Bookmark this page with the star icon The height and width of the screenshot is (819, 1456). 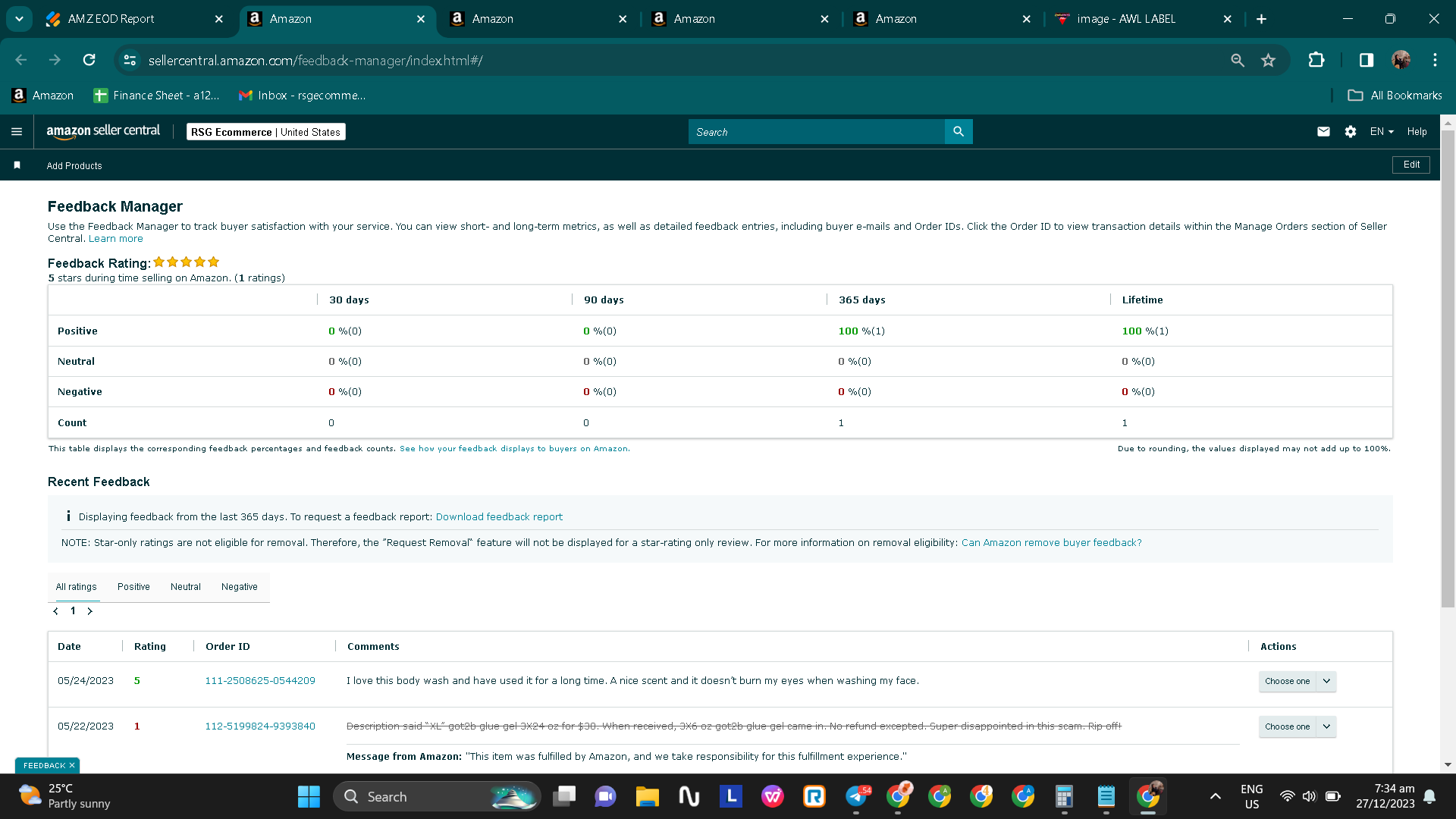[1268, 60]
